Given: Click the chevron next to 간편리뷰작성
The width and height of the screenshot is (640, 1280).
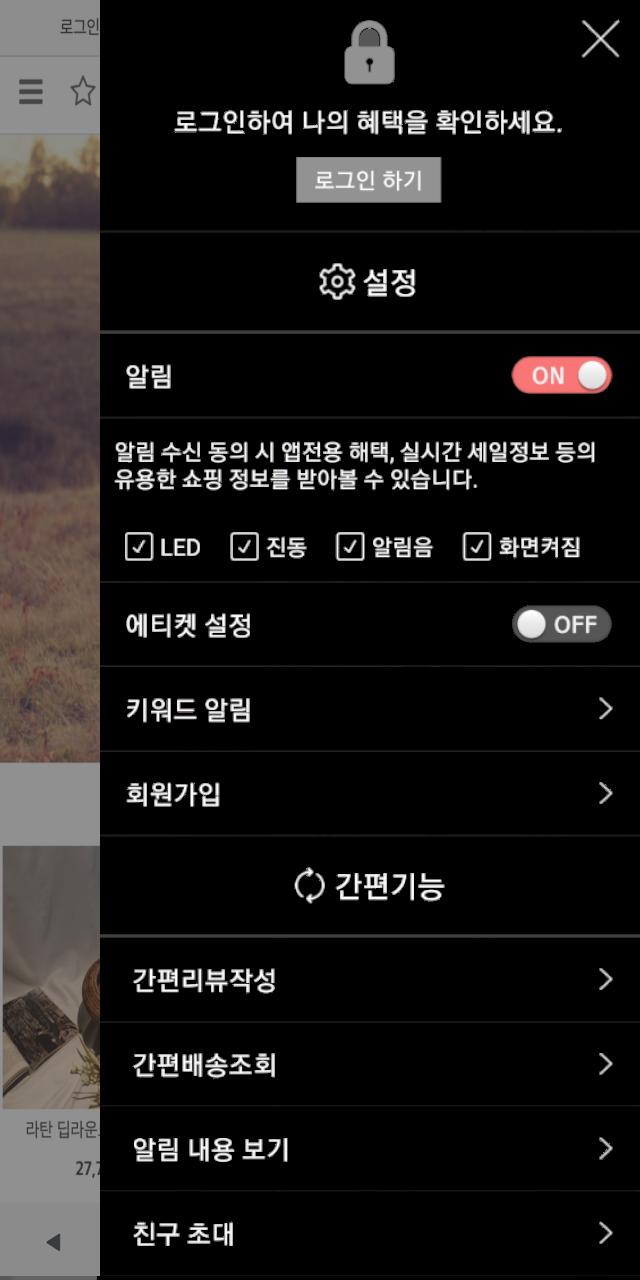Looking at the screenshot, I should [x=604, y=979].
